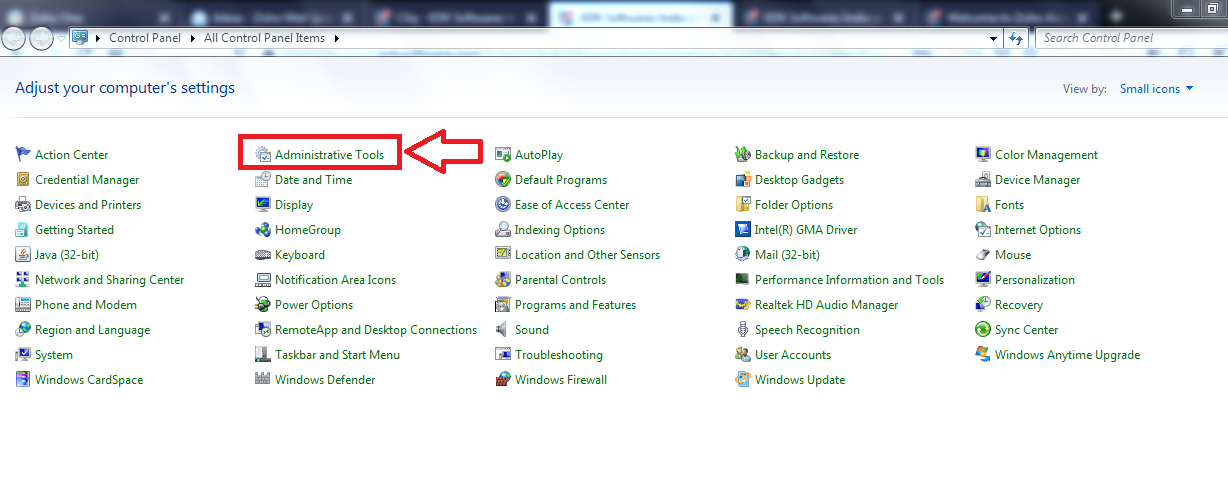Open the Folder Options link
Screen dimensions: 1228x499
click(x=794, y=205)
